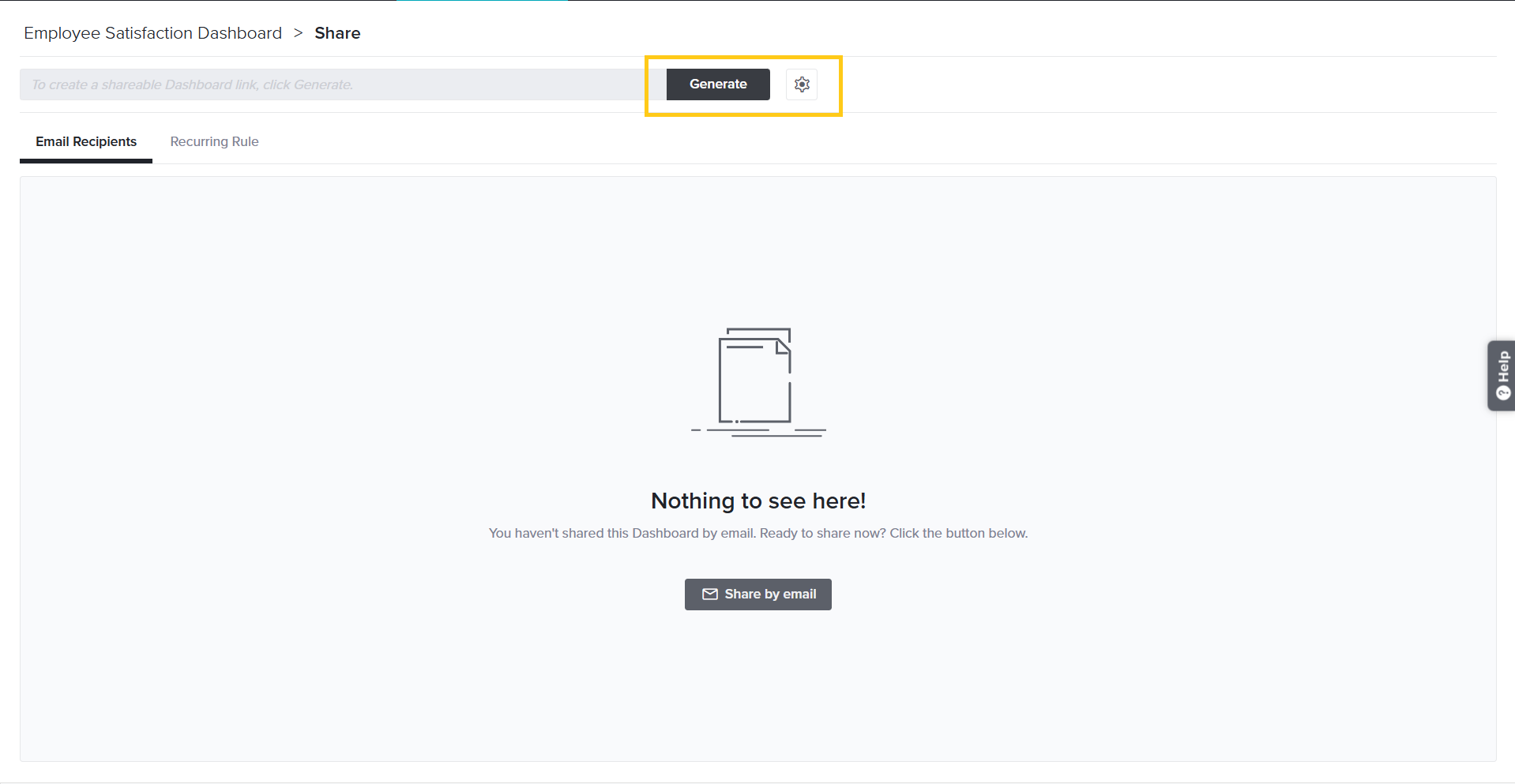Select the "Nothing to see here!" heading
The width and height of the screenshot is (1515, 784).
coord(757,501)
